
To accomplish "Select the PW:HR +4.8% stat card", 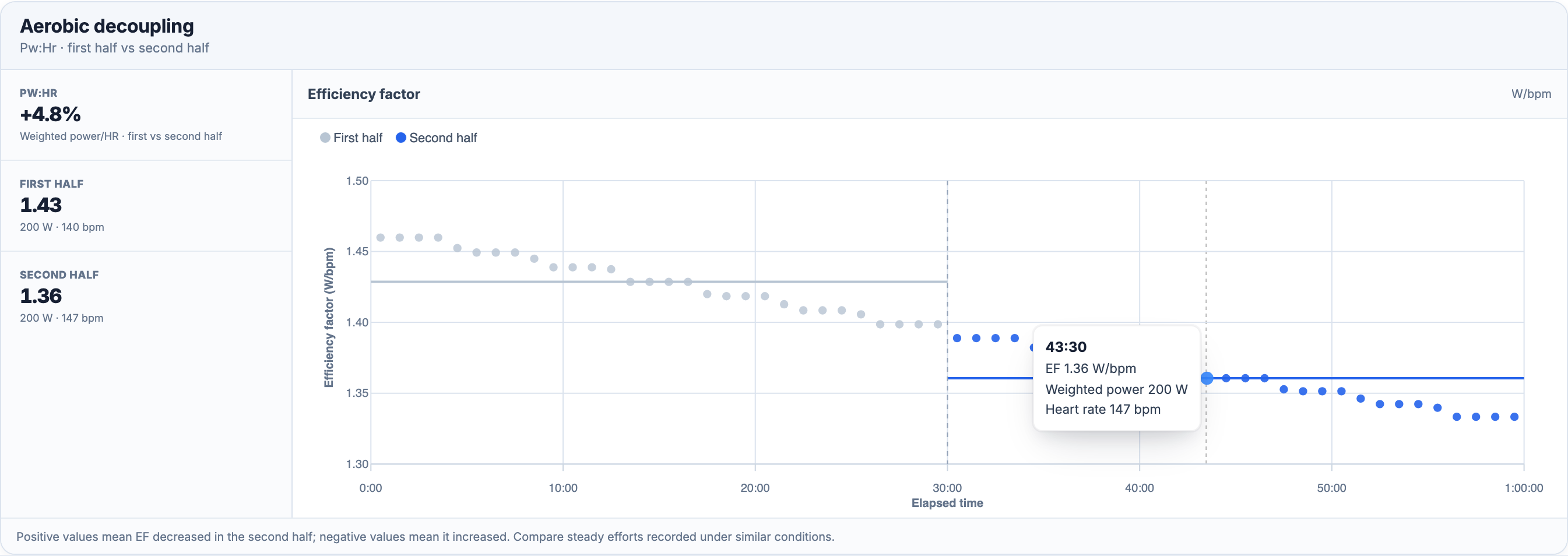I will pyautogui.click(x=147, y=115).
